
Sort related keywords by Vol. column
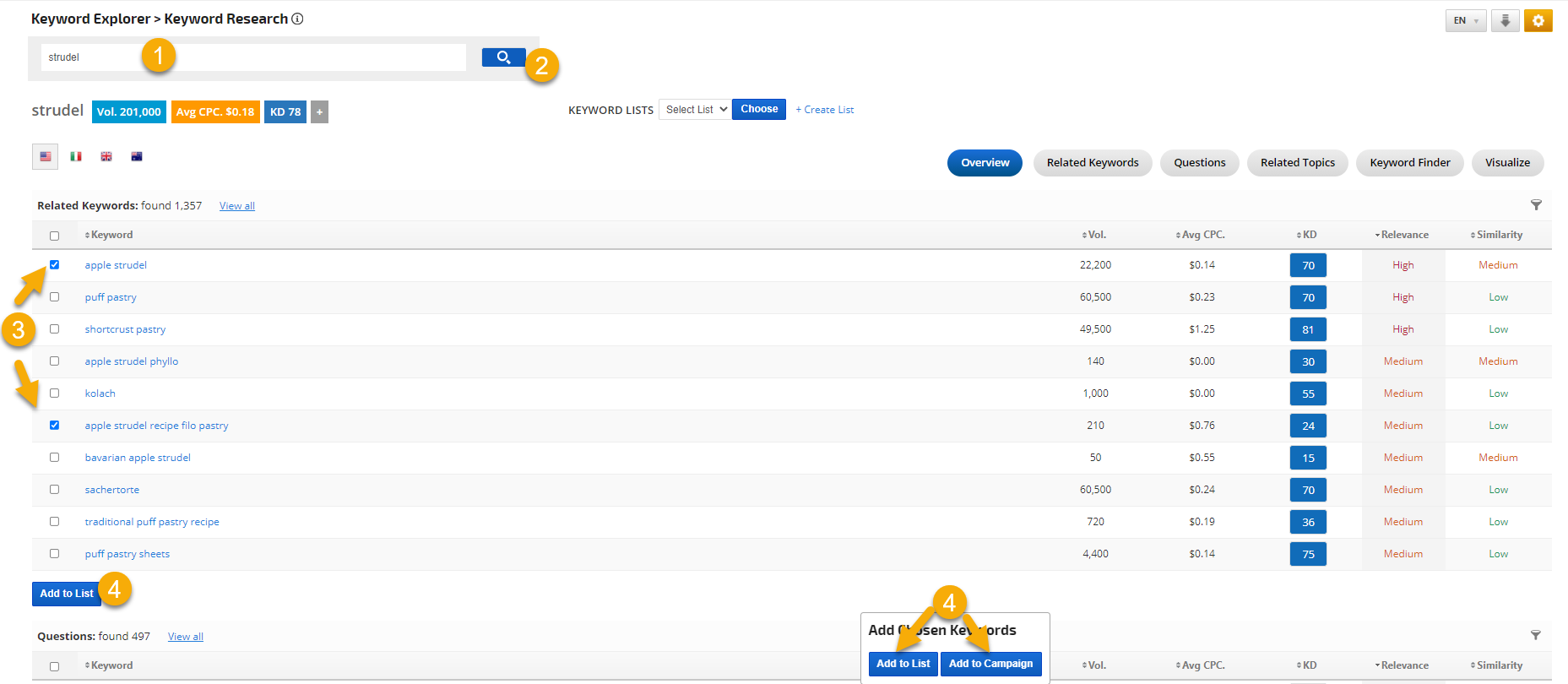click(x=1094, y=235)
